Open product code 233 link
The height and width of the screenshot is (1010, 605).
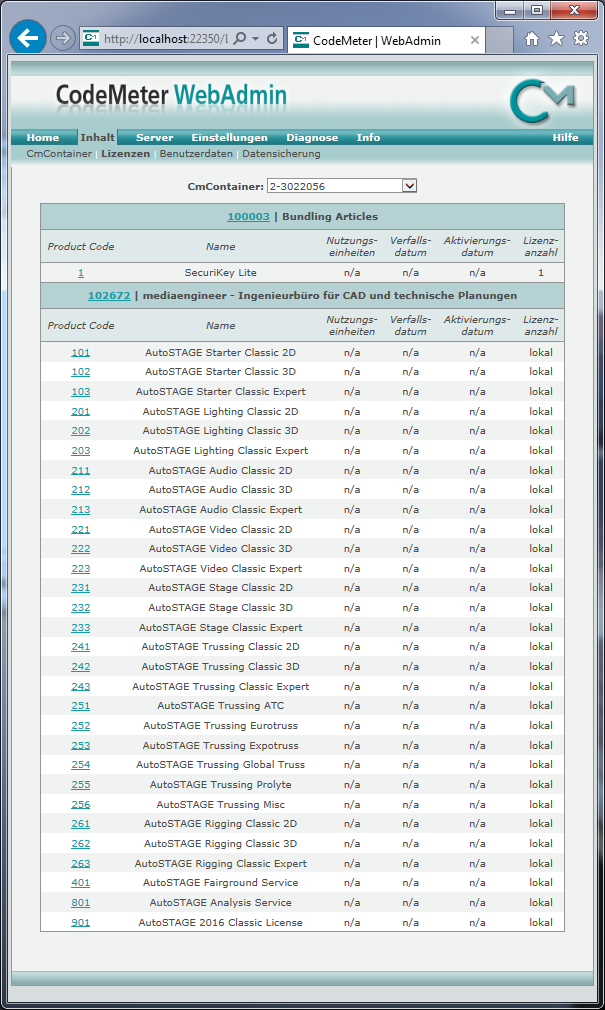[81, 627]
